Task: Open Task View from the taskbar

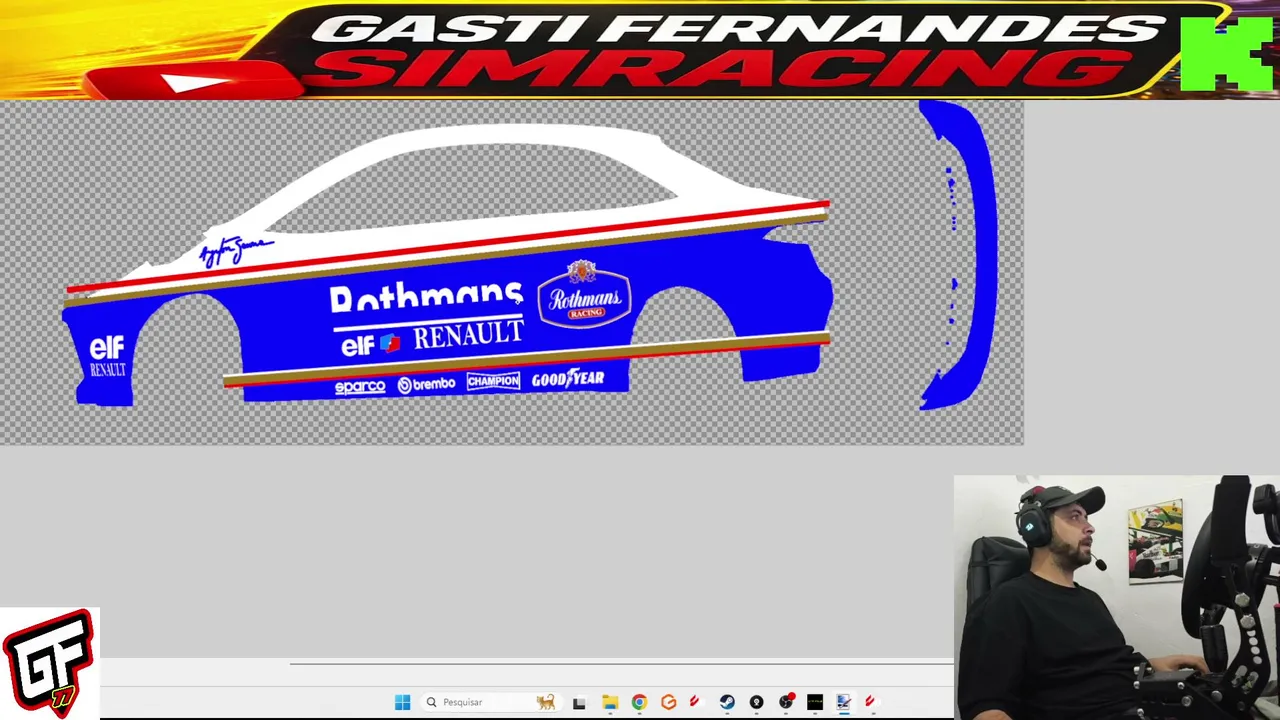Action: pyautogui.click(x=579, y=702)
